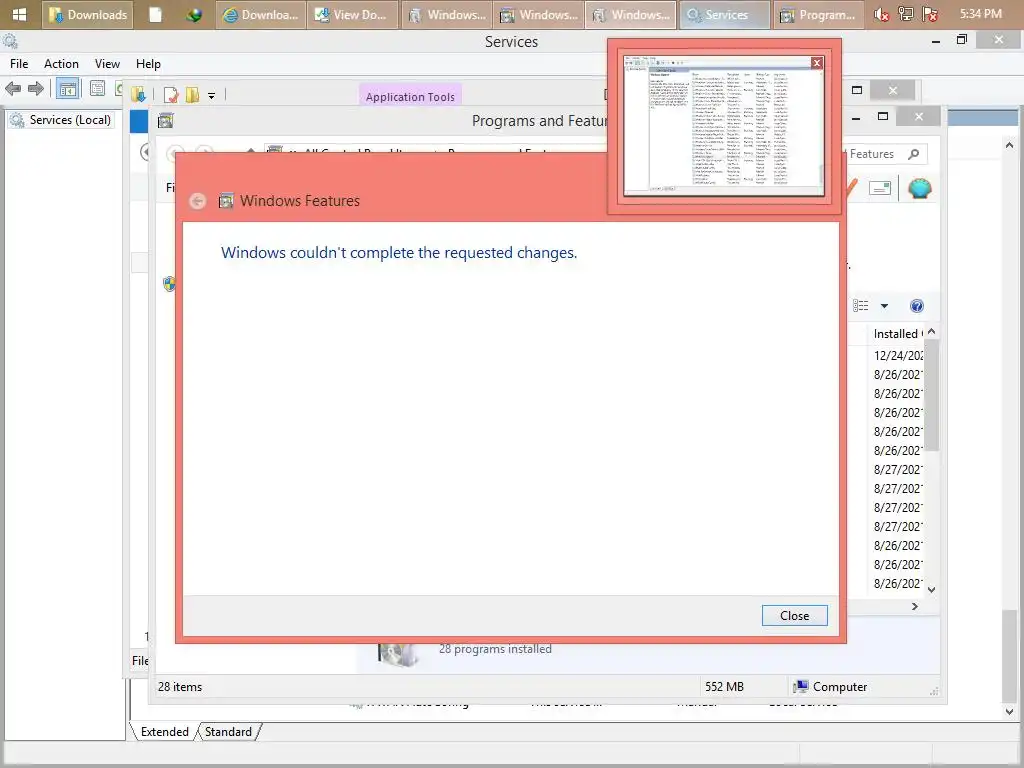
Task: Click the blue Help icon in Programs and Features
Action: tap(916, 306)
